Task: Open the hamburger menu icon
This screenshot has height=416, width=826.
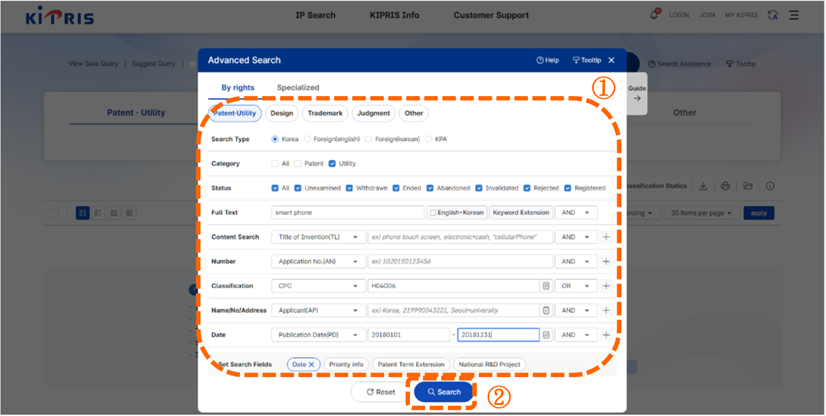Action: [794, 15]
